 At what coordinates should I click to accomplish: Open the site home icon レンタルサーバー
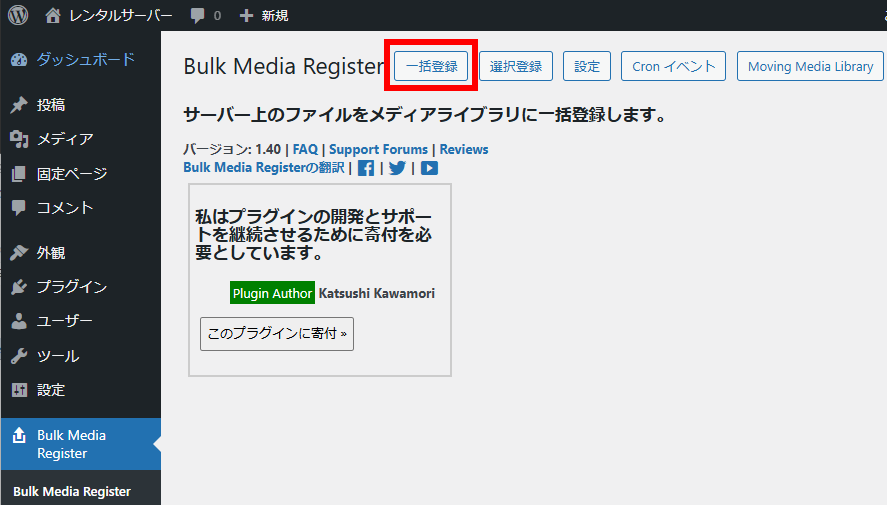click(53, 15)
